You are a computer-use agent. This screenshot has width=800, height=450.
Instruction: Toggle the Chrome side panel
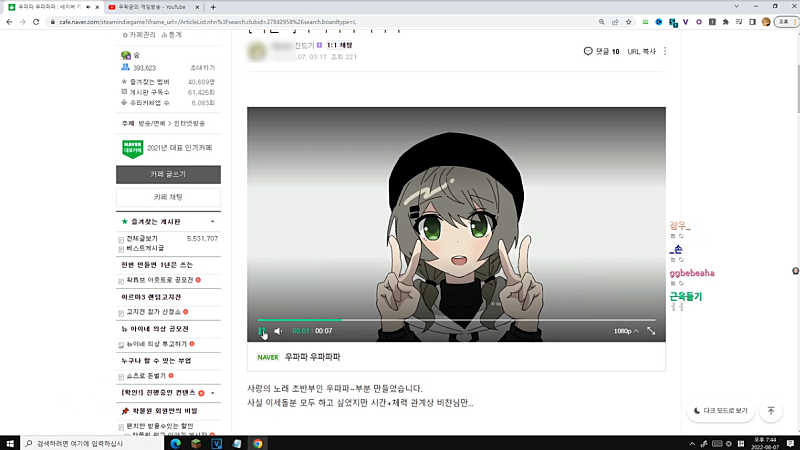752,22
